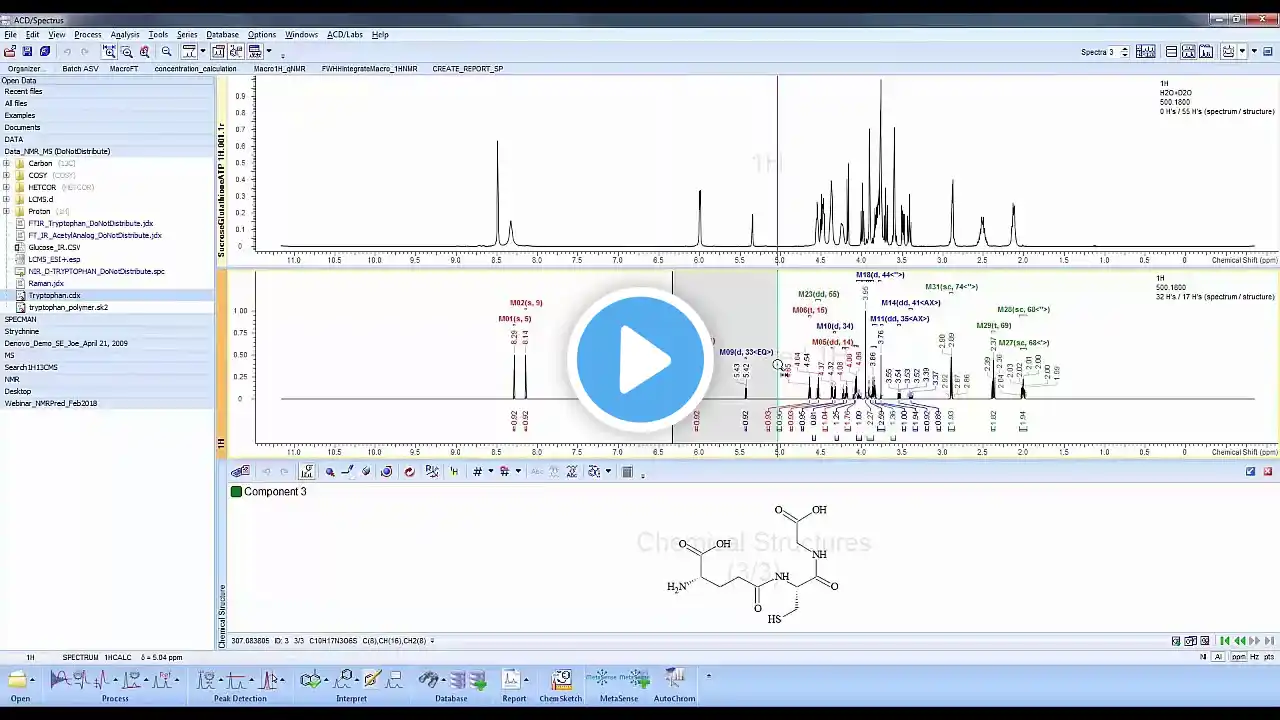This screenshot has width=1280, height=720.
Task: Expand the HETCOR folder in tree
Action: click(6, 187)
